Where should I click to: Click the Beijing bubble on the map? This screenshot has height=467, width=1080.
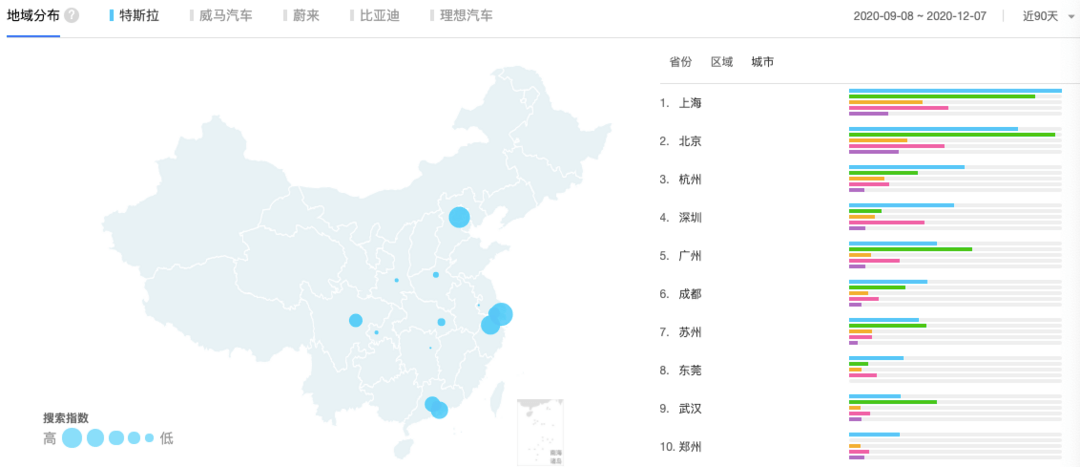click(x=459, y=217)
